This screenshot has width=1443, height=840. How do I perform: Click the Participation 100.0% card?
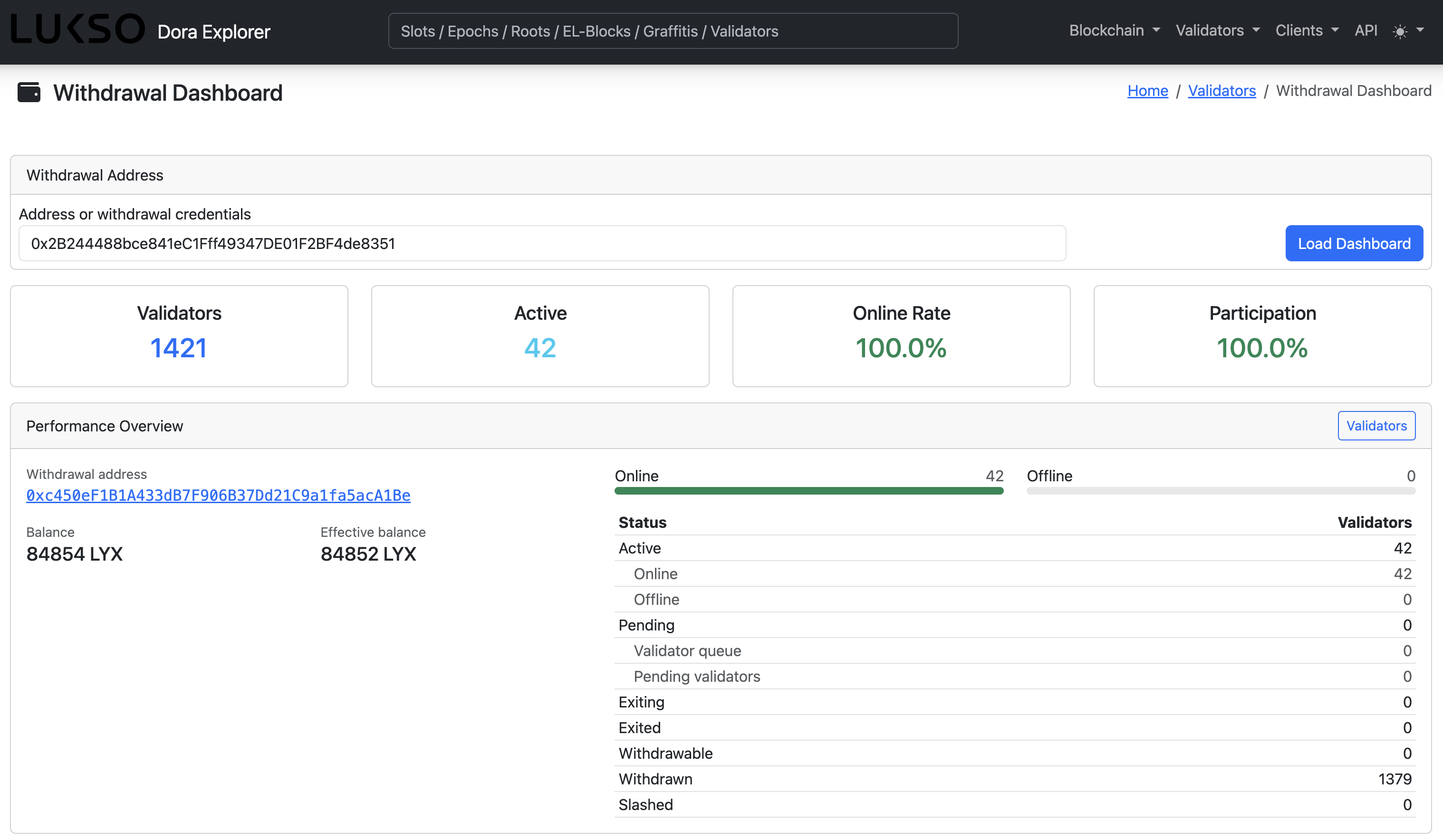(1262, 336)
